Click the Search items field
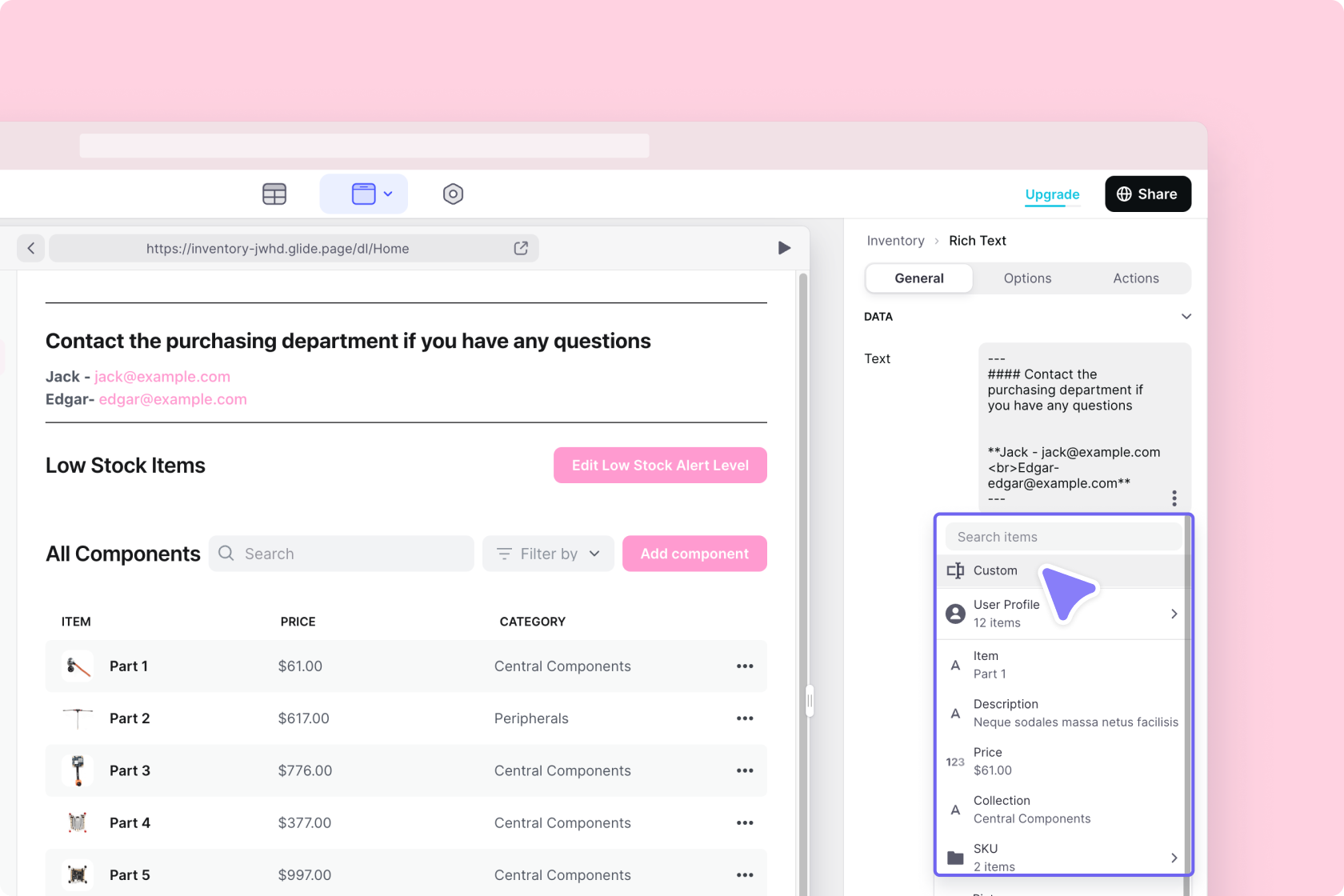This screenshot has width=1344, height=896. pos(1062,537)
